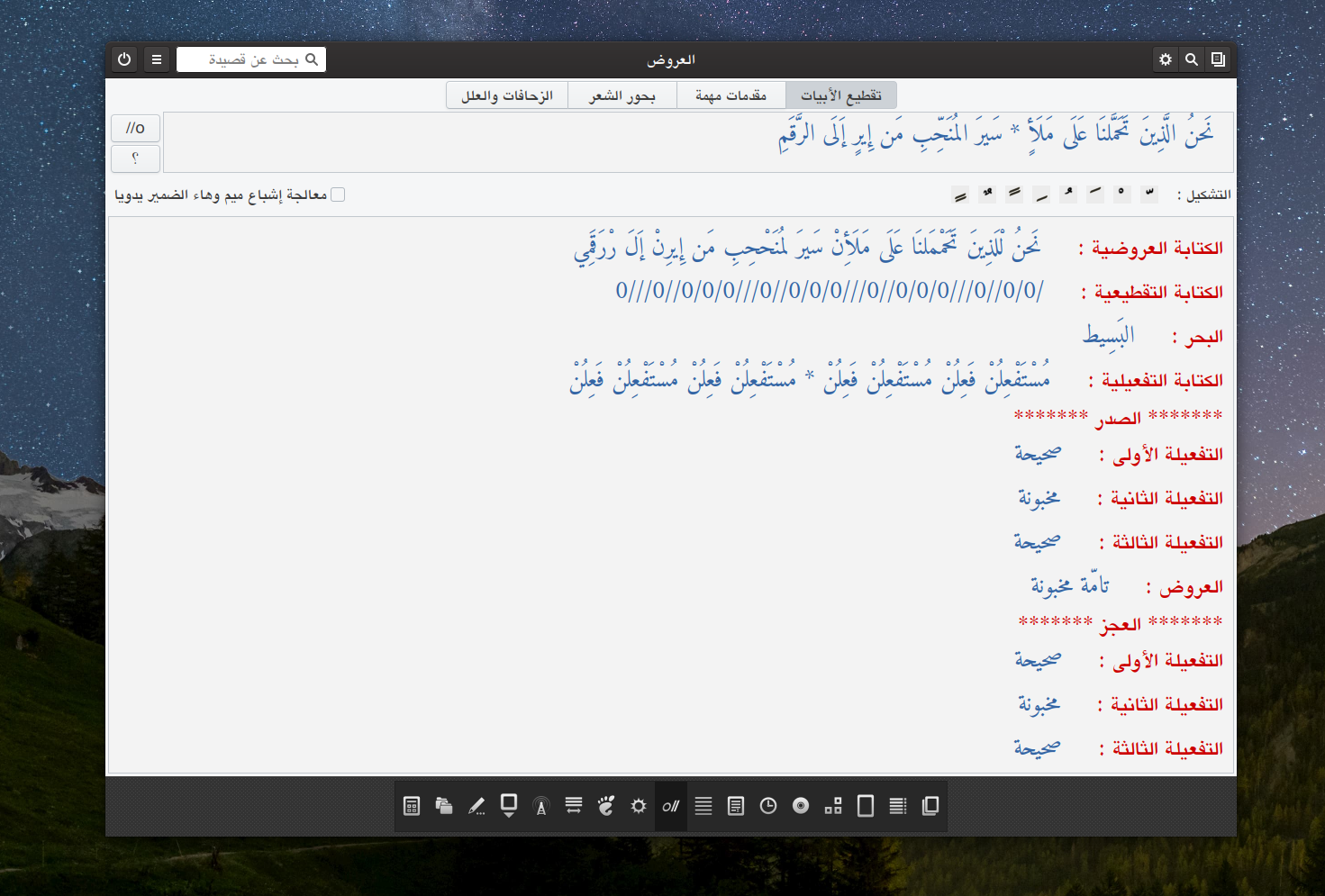Click the power button in the header bar
Image resolution: width=1325 pixels, height=896 pixels.
(124, 59)
